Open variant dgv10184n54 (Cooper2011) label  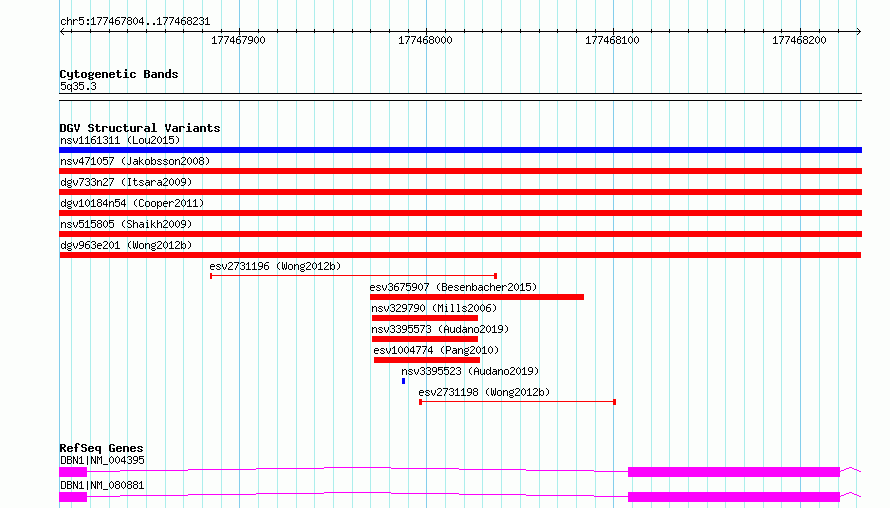(x=132, y=203)
